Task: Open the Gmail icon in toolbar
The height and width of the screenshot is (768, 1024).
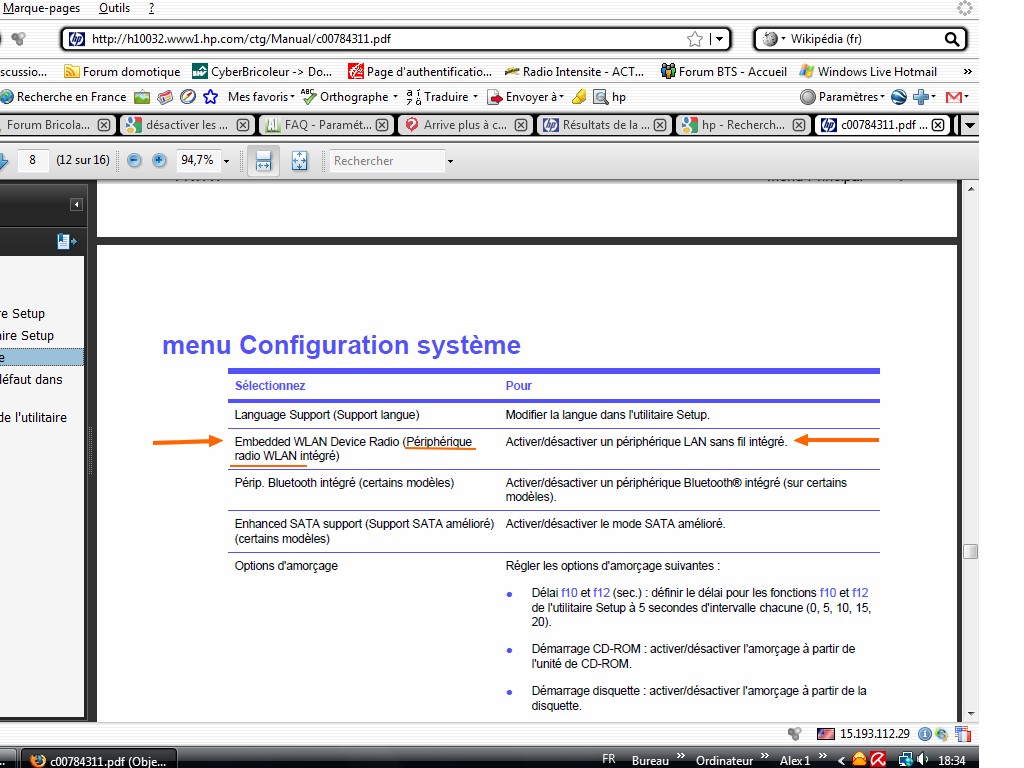Action: tap(954, 97)
